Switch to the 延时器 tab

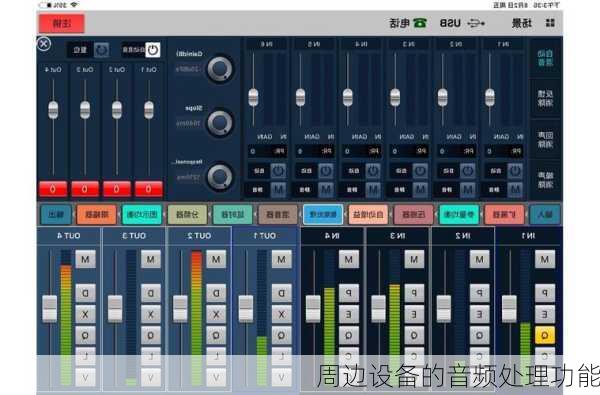233,214
